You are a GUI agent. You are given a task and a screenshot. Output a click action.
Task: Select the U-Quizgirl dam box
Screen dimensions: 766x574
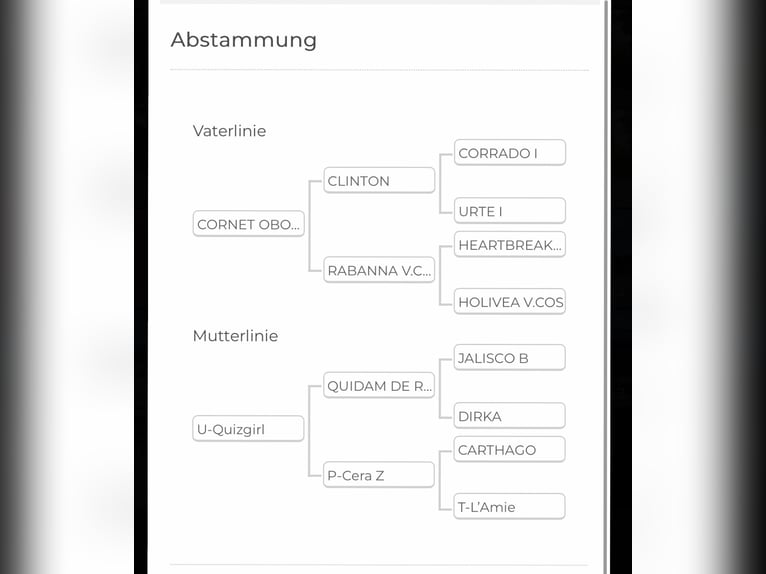tap(248, 428)
